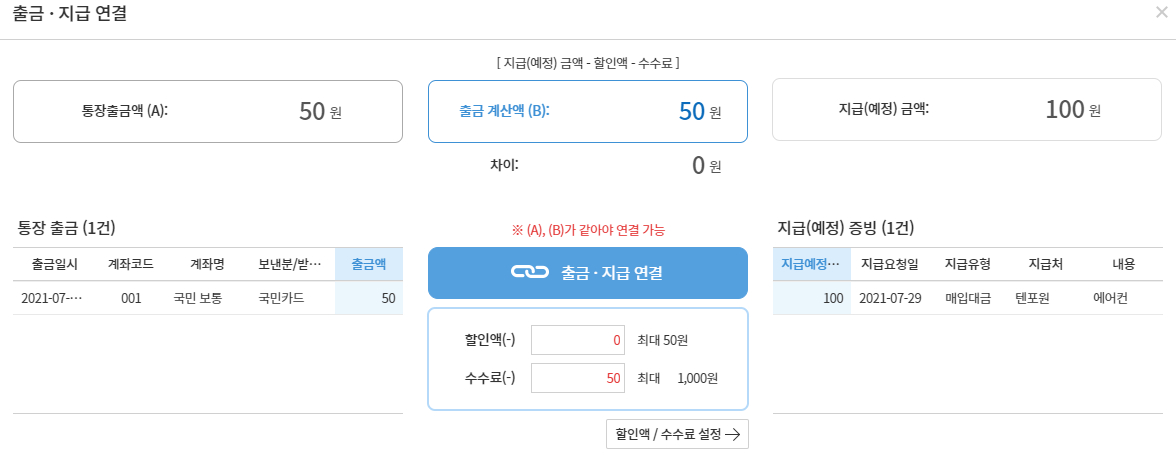The height and width of the screenshot is (459, 1176).
Task: Click the 할인액(-) input field
Action: [x=577, y=340]
